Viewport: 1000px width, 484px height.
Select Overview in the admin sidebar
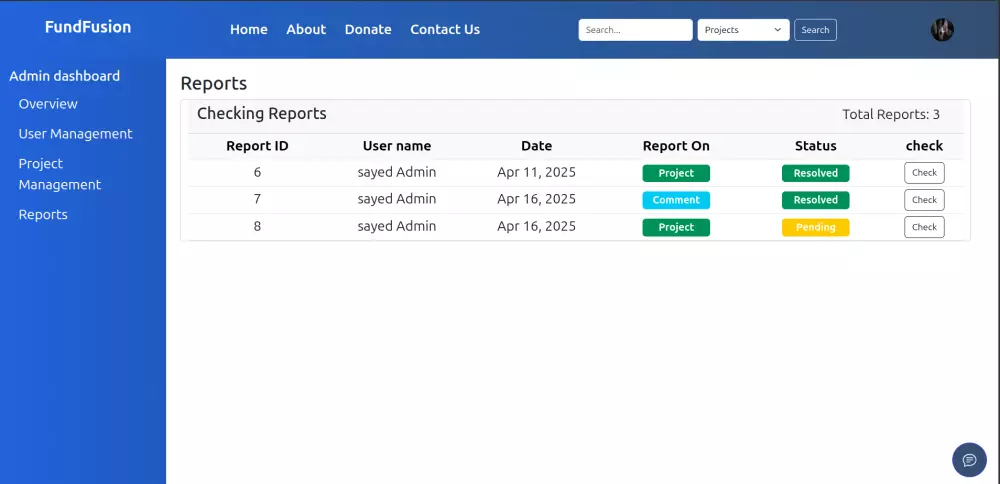click(x=48, y=104)
